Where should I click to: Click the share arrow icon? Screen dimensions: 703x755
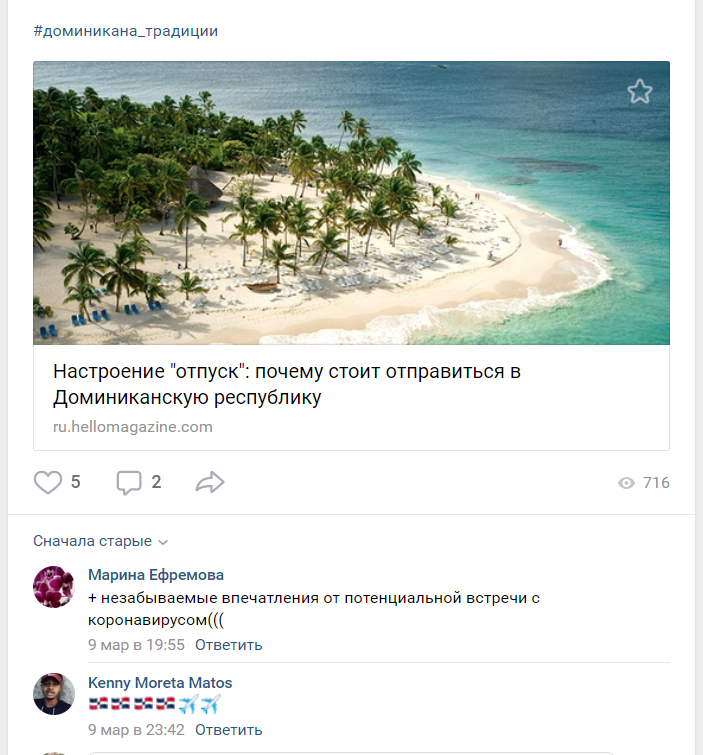point(210,483)
